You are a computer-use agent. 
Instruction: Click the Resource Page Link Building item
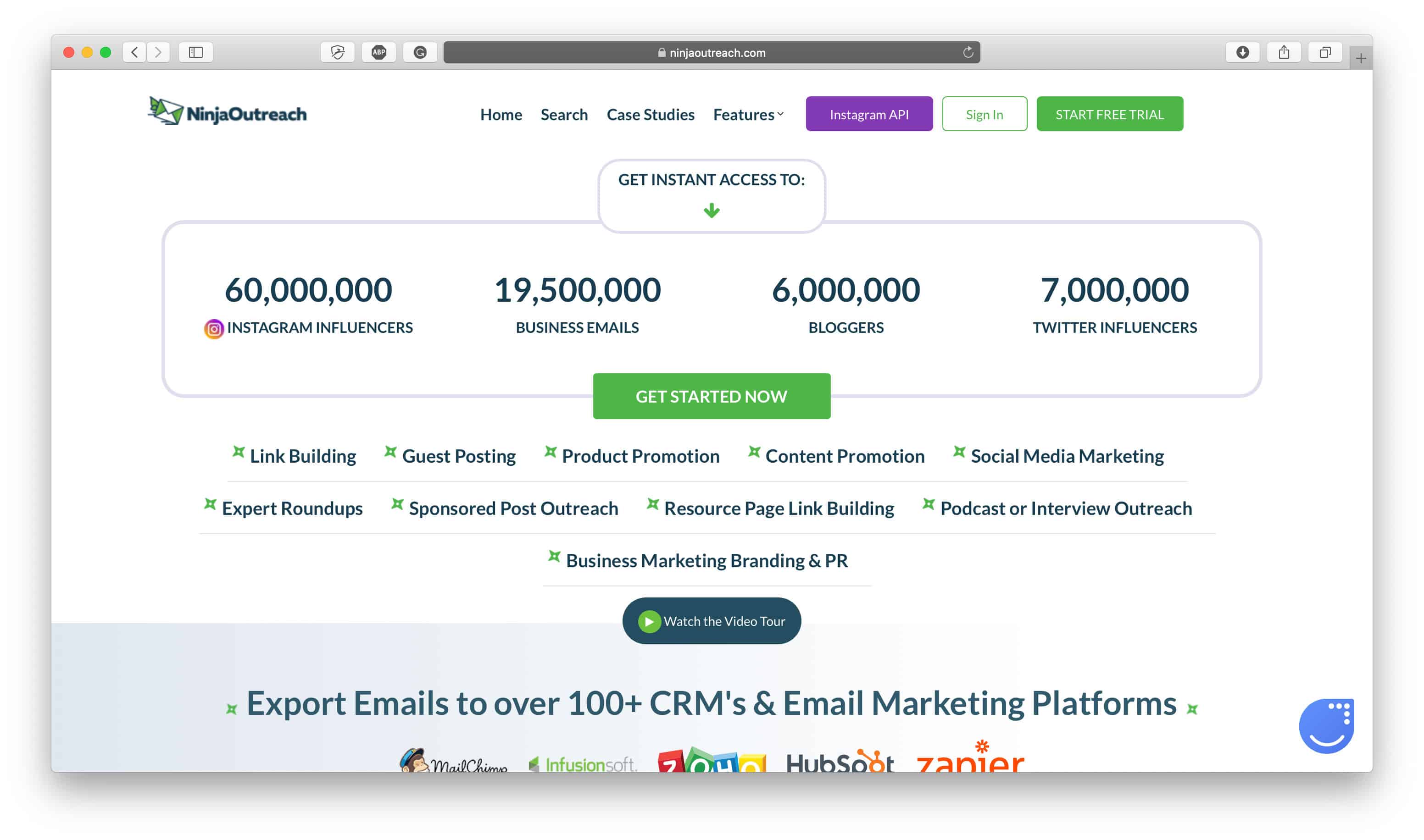pyautogui.click(x=771, y=508)
